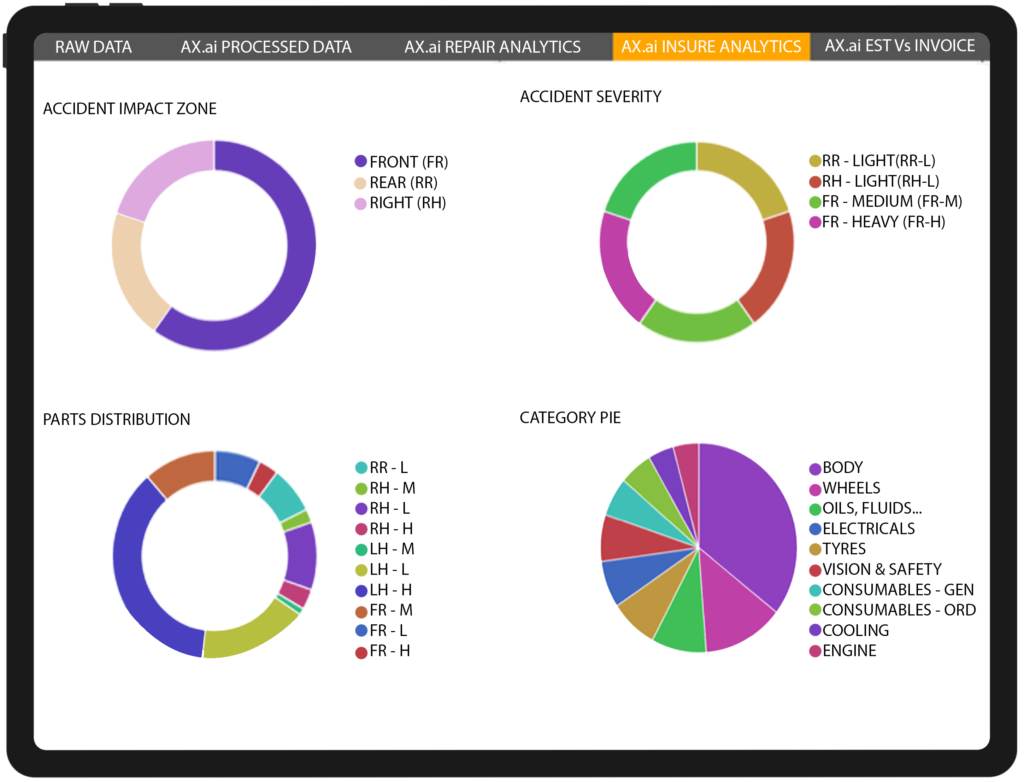The image size is (1024, 782).
Task: Select the RH - H parts legend label
Action: (391, 529)
